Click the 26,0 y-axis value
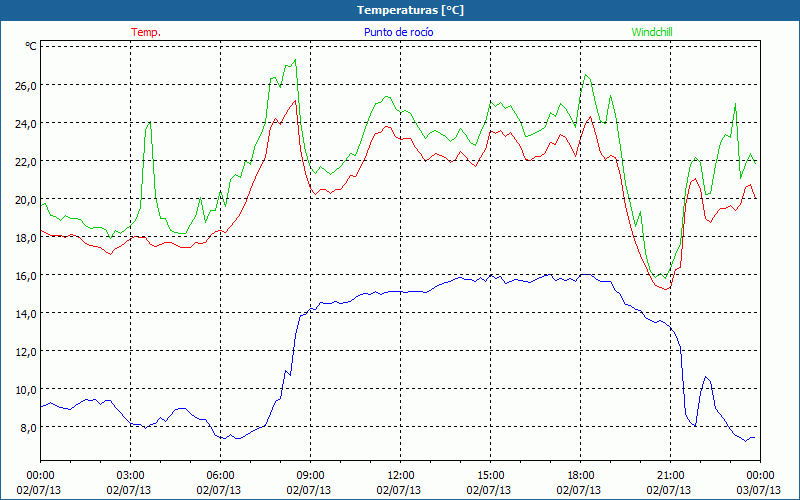This screenshot has height=500, width=800. point(26,86)
